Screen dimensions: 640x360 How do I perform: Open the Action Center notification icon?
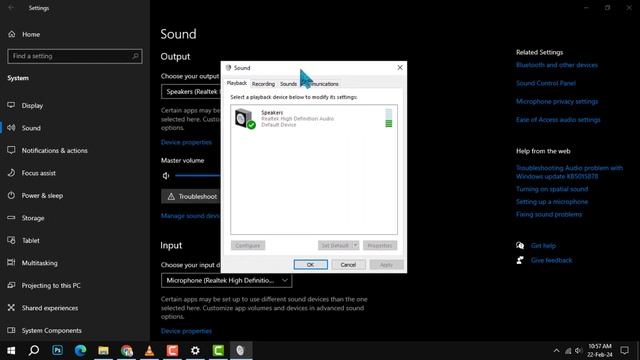tap(624, 350)
